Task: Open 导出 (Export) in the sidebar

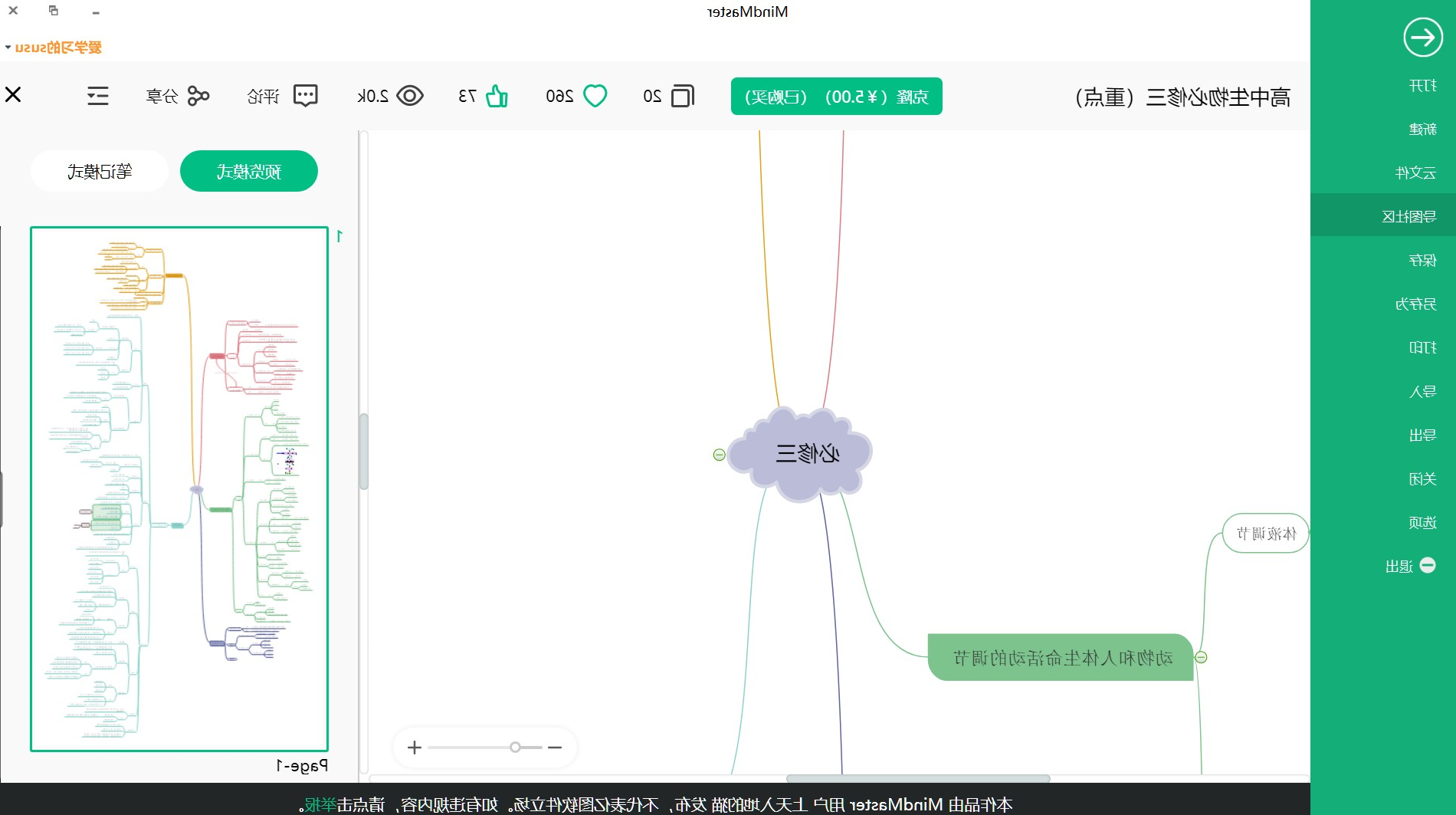Action: pos(1422,435)
